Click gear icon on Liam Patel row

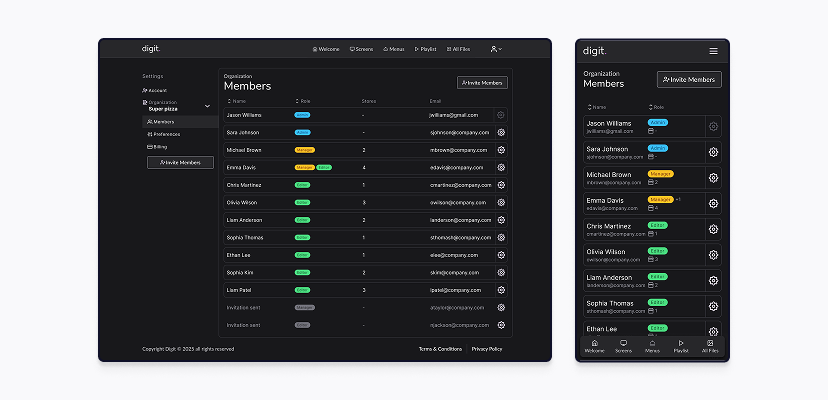[x=501, y=290]
